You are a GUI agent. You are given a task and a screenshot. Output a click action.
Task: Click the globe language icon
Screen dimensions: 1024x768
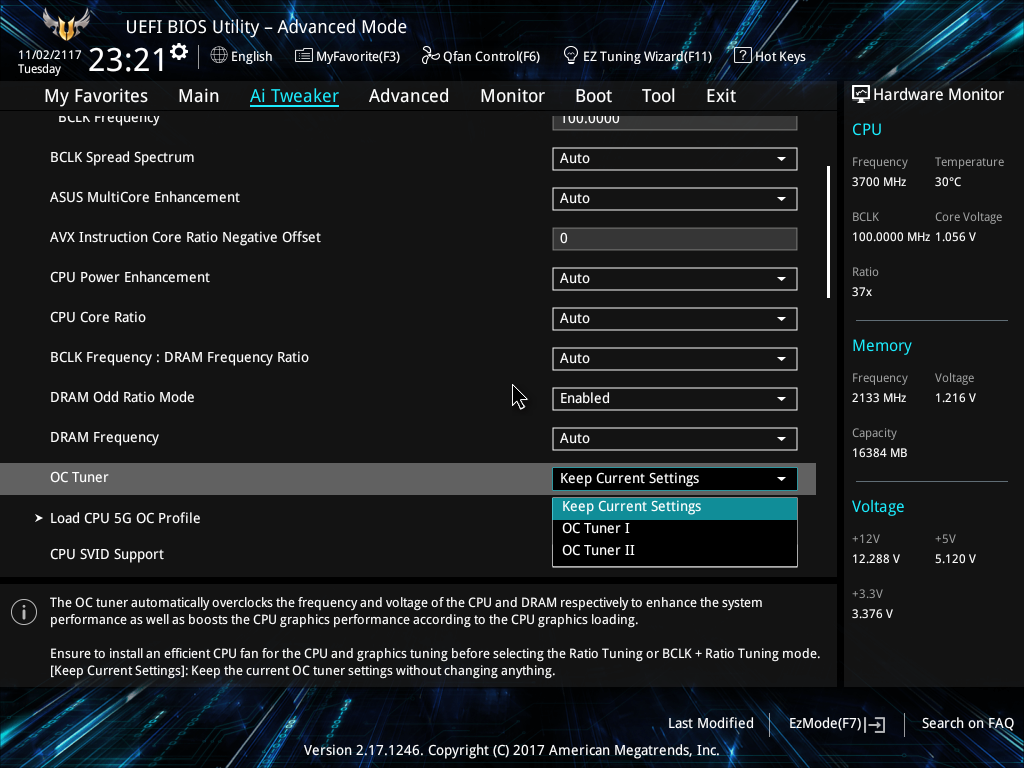[219, 56]
